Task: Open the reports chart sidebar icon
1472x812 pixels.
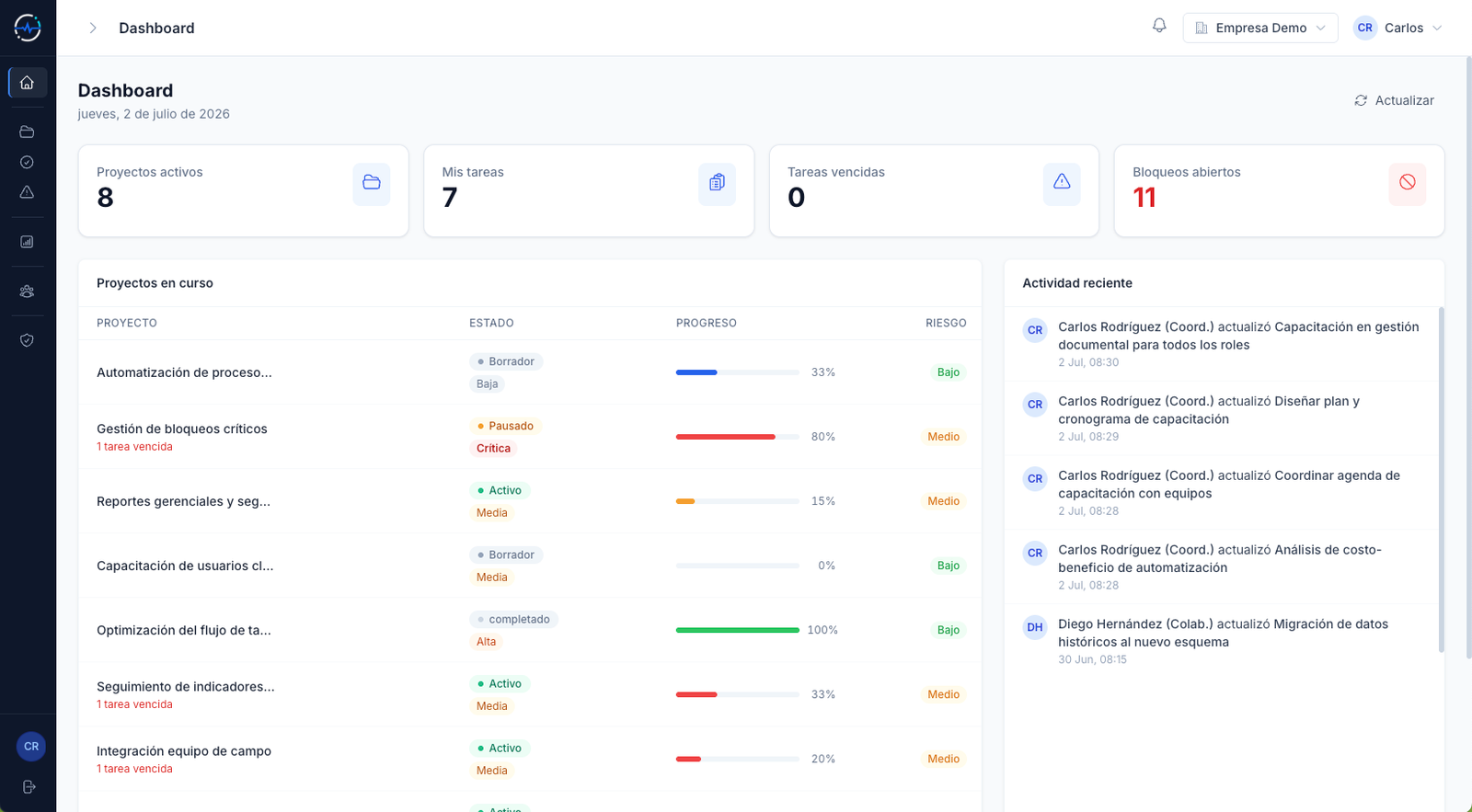Action: point(28,242)
